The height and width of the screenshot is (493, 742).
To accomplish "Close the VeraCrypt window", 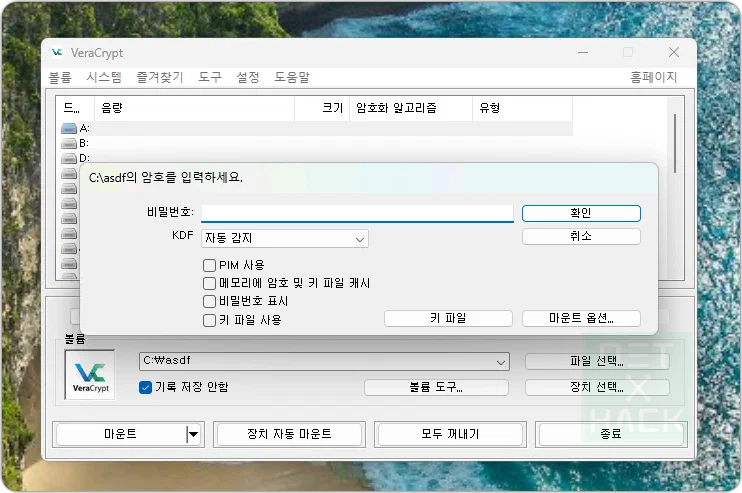I will coord(674,52).
